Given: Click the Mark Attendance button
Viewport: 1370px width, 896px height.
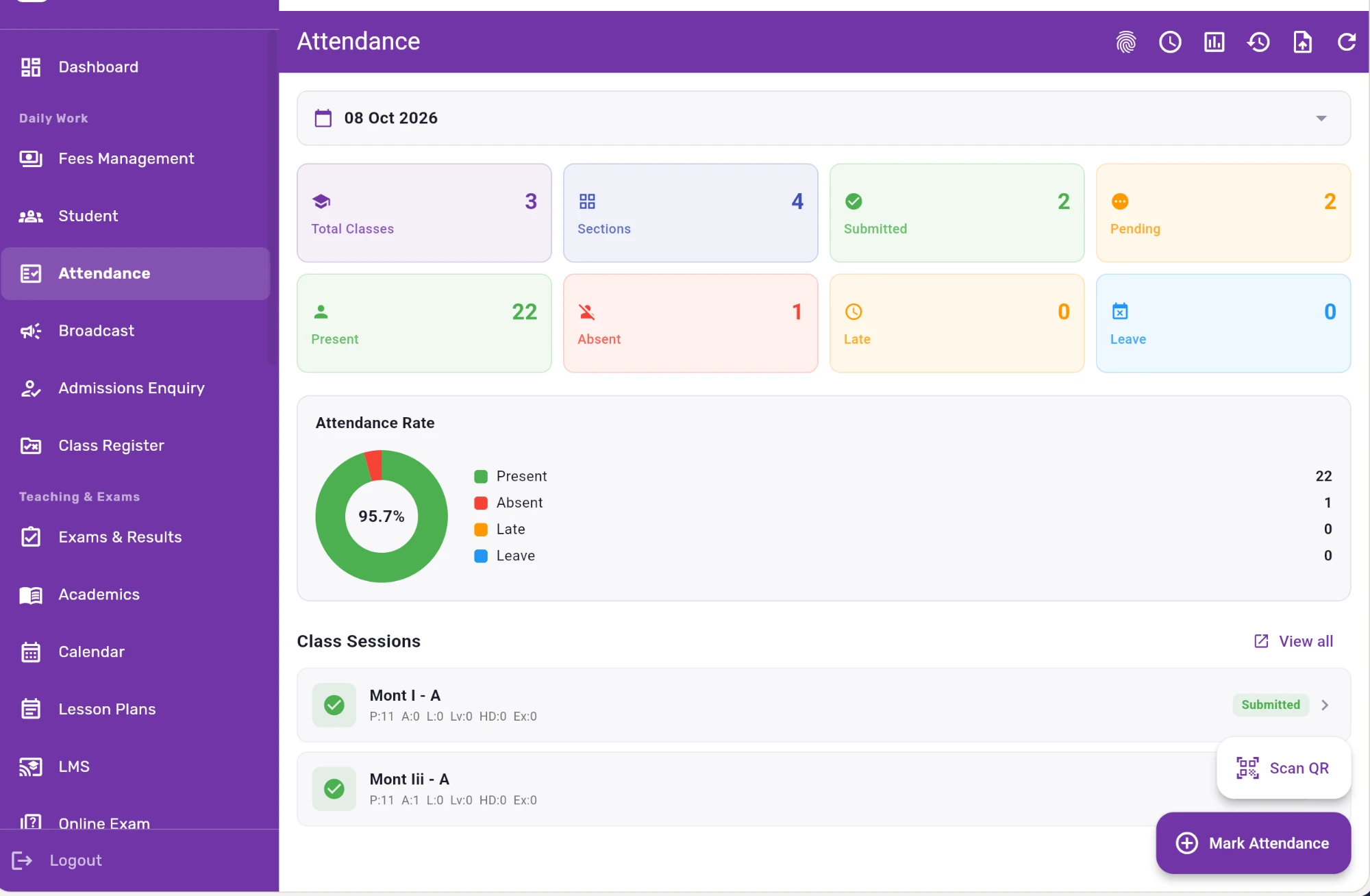Looking at the screenshot, I should (1254, 843).
